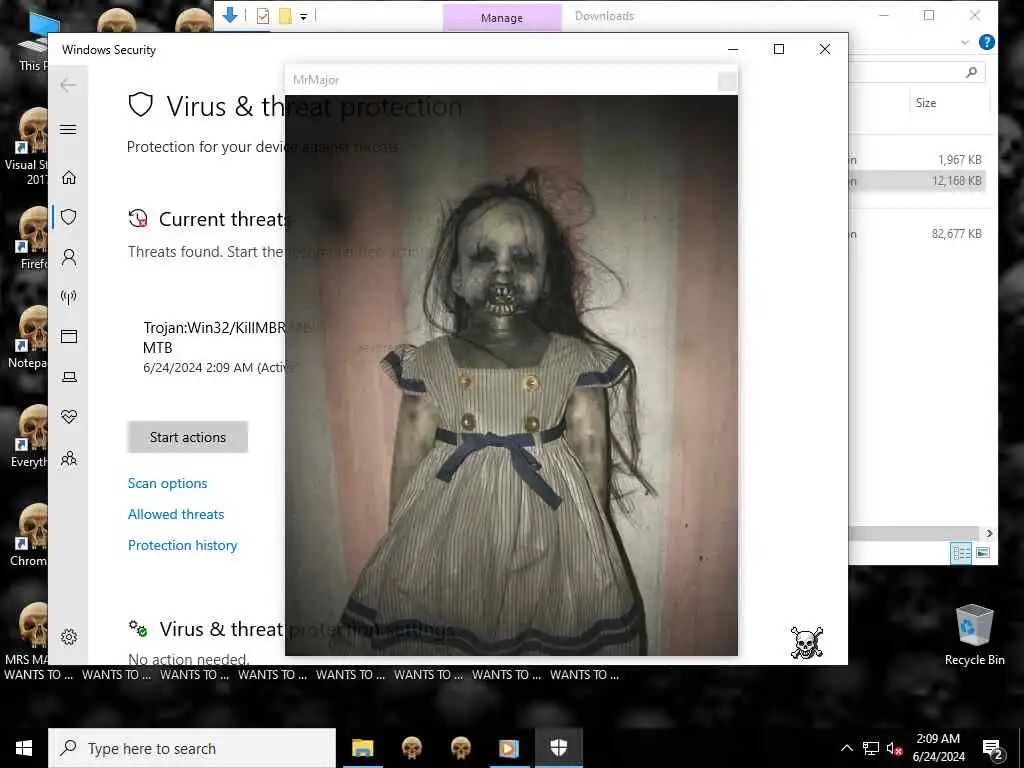1024x768 pixels.
Task: Select the file sized 12,168 KB
Action: (x=918, y=181)
